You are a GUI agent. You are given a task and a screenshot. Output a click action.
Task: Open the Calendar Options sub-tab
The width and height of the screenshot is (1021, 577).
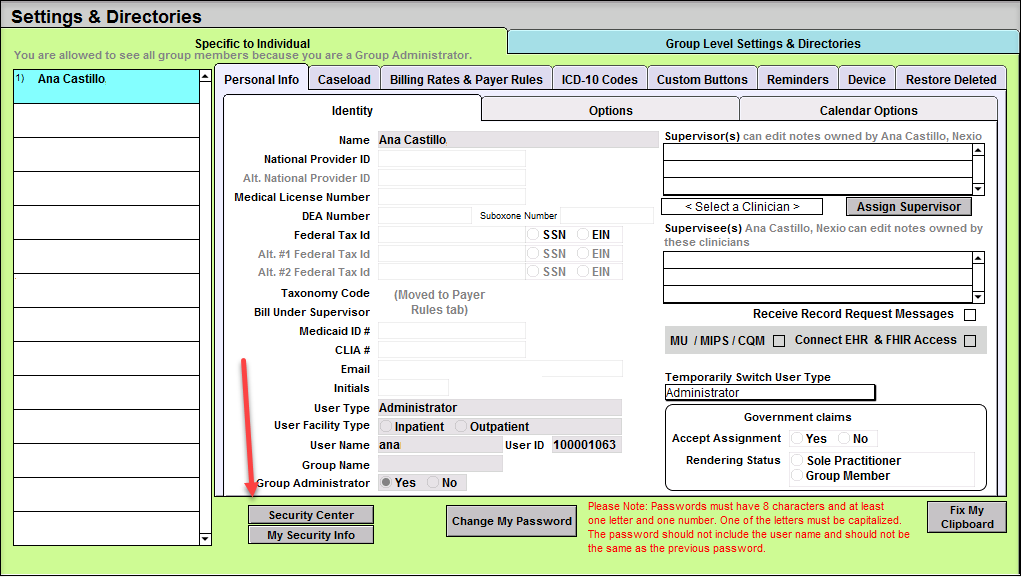(868, 111)
